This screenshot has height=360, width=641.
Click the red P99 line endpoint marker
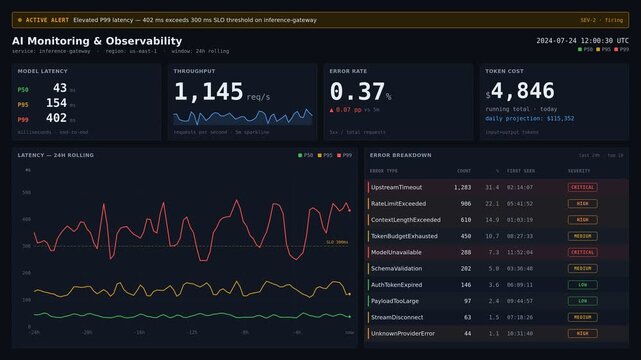(350, 210)
